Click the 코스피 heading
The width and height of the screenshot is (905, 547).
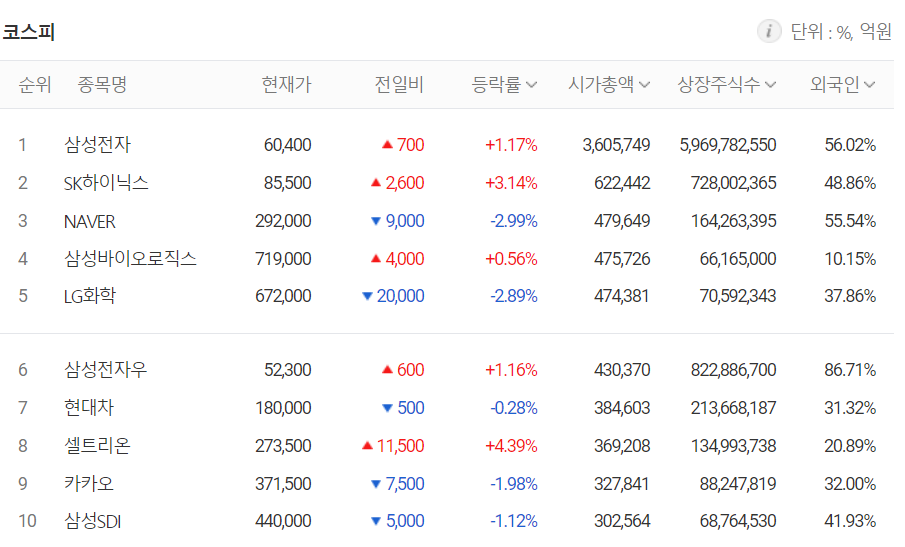28,32
